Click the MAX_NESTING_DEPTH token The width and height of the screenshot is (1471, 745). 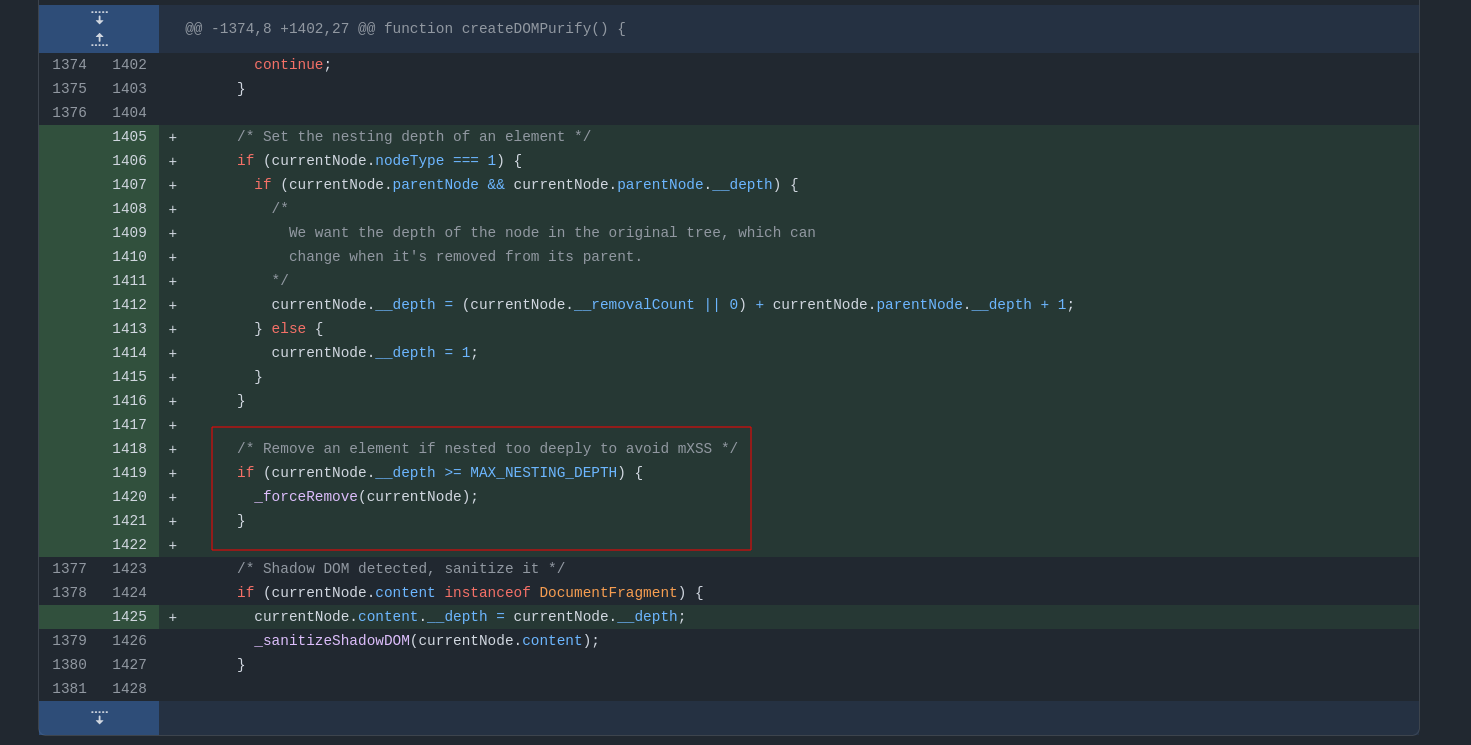point(543,472)
